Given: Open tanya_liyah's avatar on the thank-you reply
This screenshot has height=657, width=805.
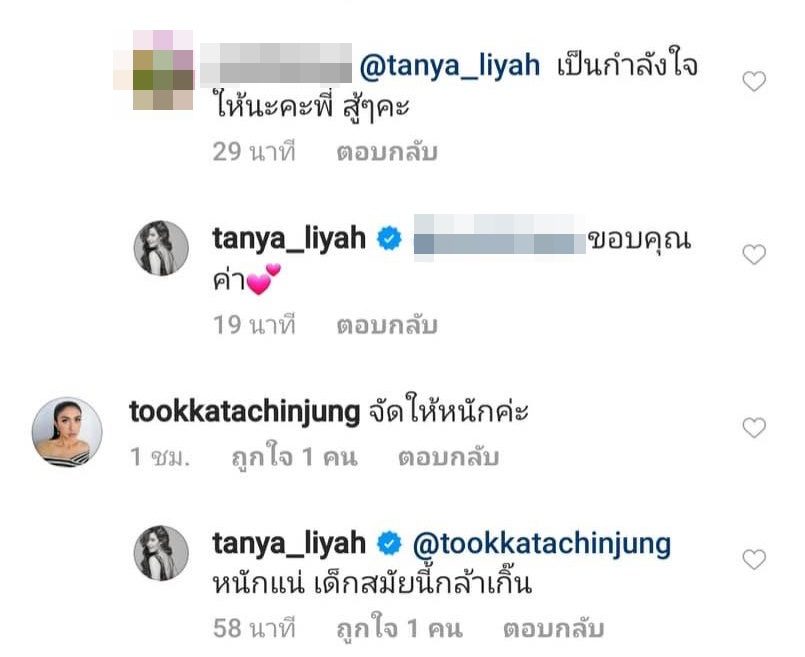Looking at the screenshot, I should 161,248.
